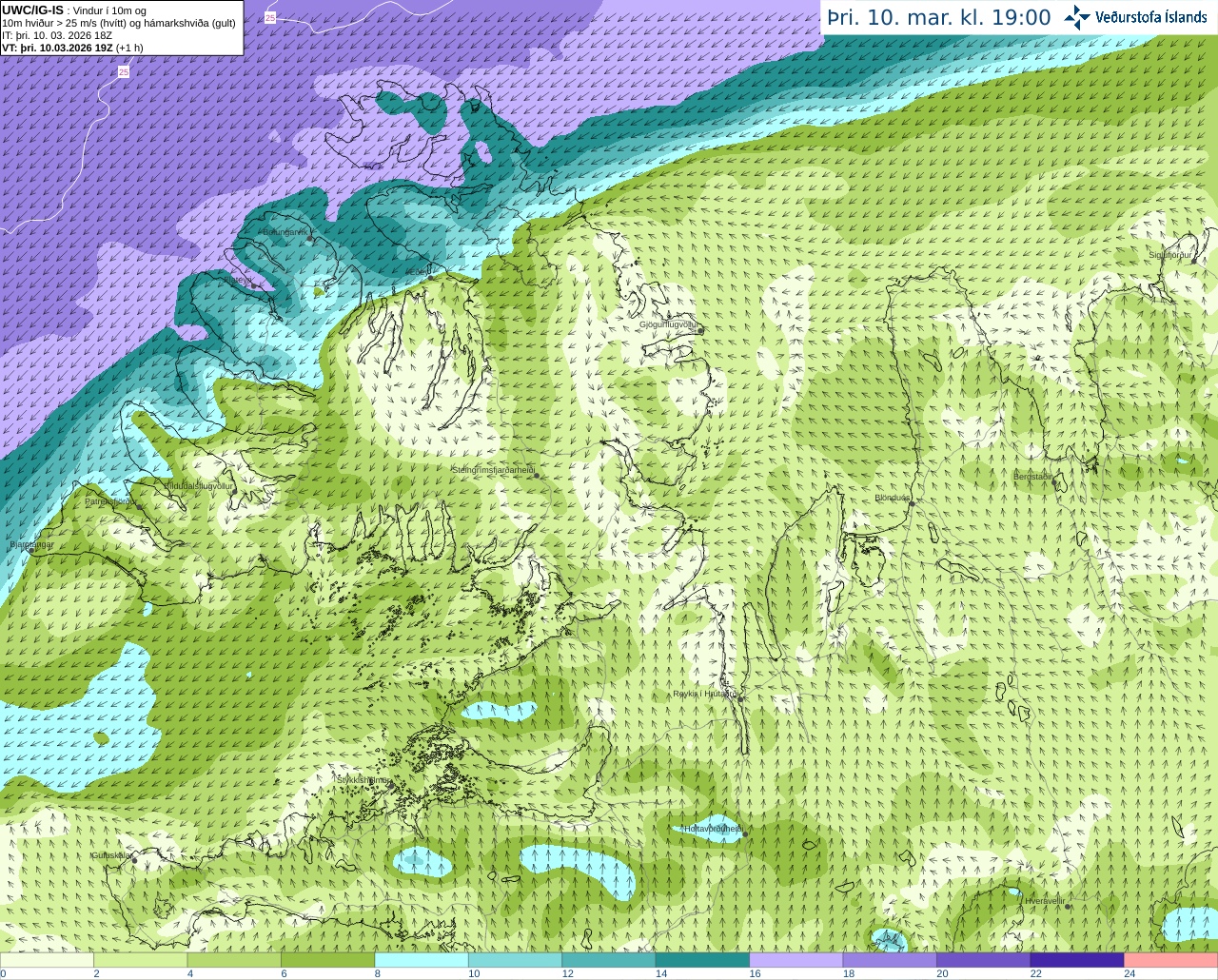Click the 22–24 m/s dark indigo legend swatch
The height and width of the screenshot is (980, 1218).
pos(1077,960)
